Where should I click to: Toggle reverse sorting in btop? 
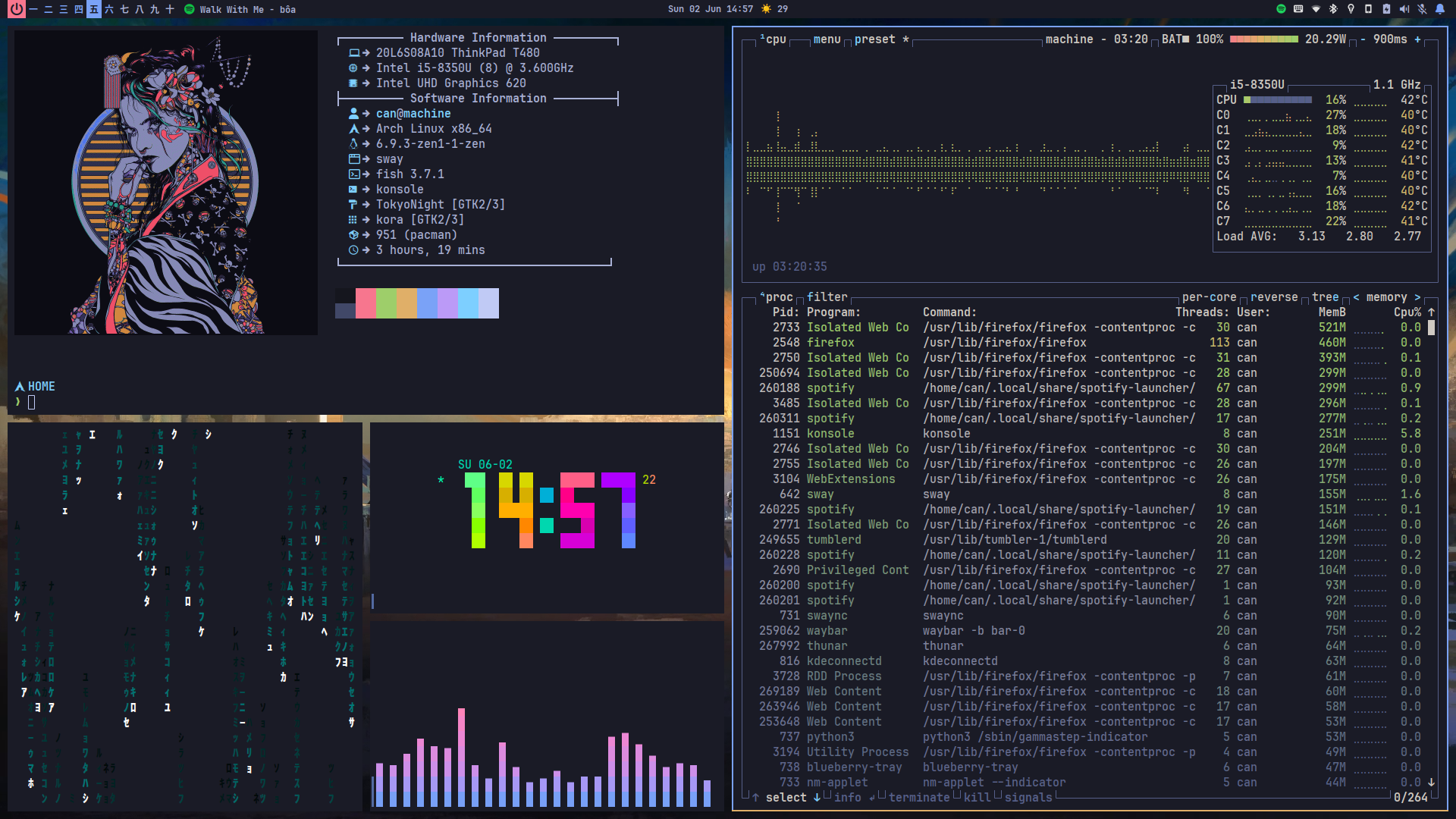tap(1274, 297)
